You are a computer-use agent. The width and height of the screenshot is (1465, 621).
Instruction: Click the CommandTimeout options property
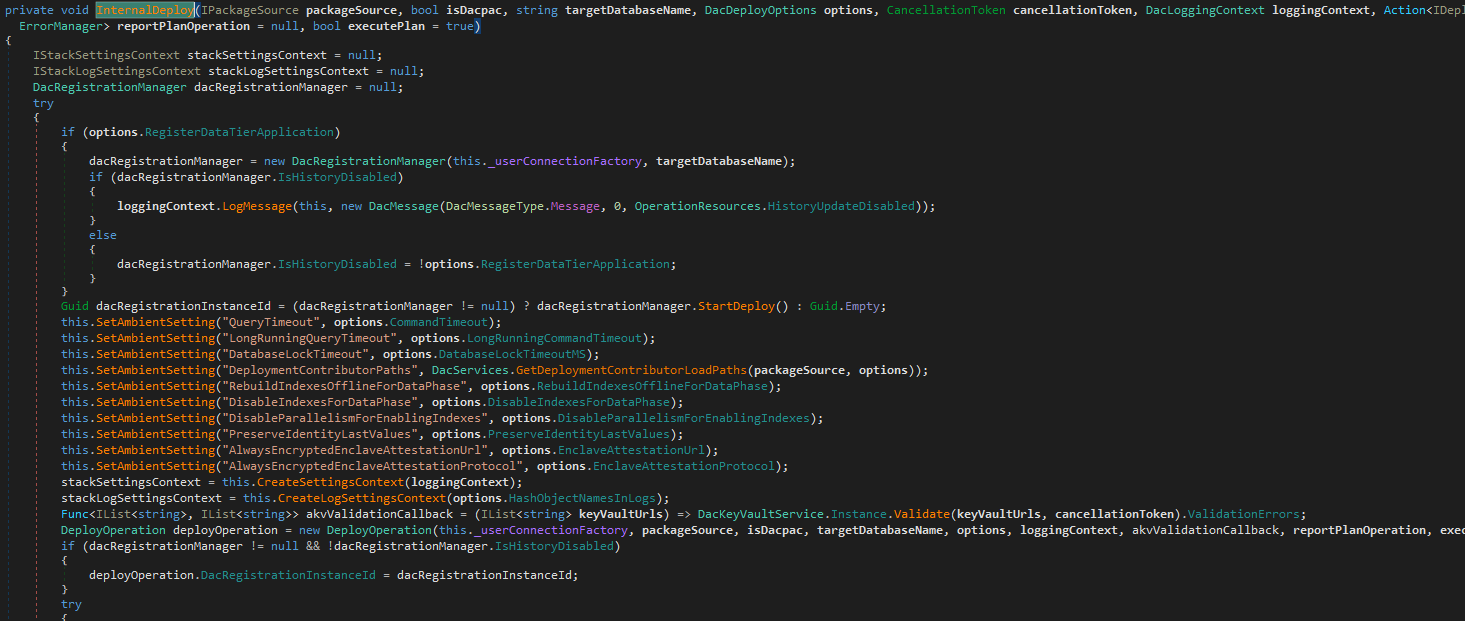pos(441,322)
